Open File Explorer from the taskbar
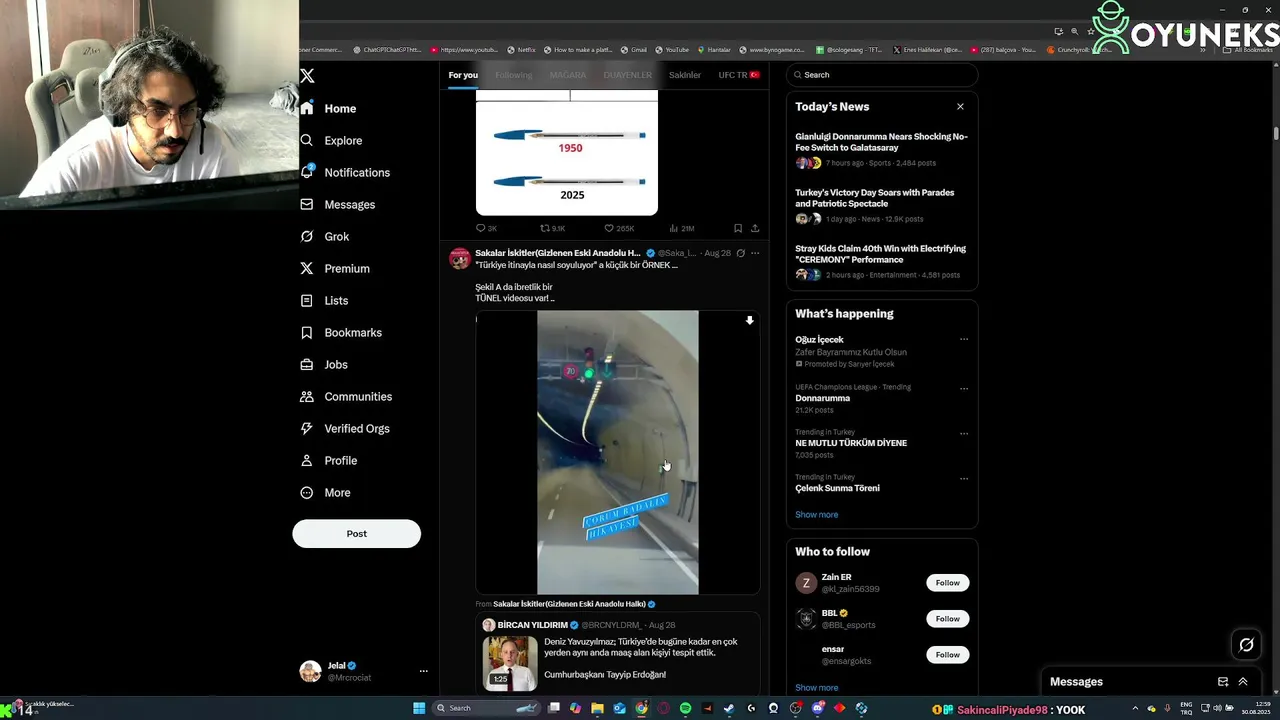1280x720 pixels. click(597, 708)
